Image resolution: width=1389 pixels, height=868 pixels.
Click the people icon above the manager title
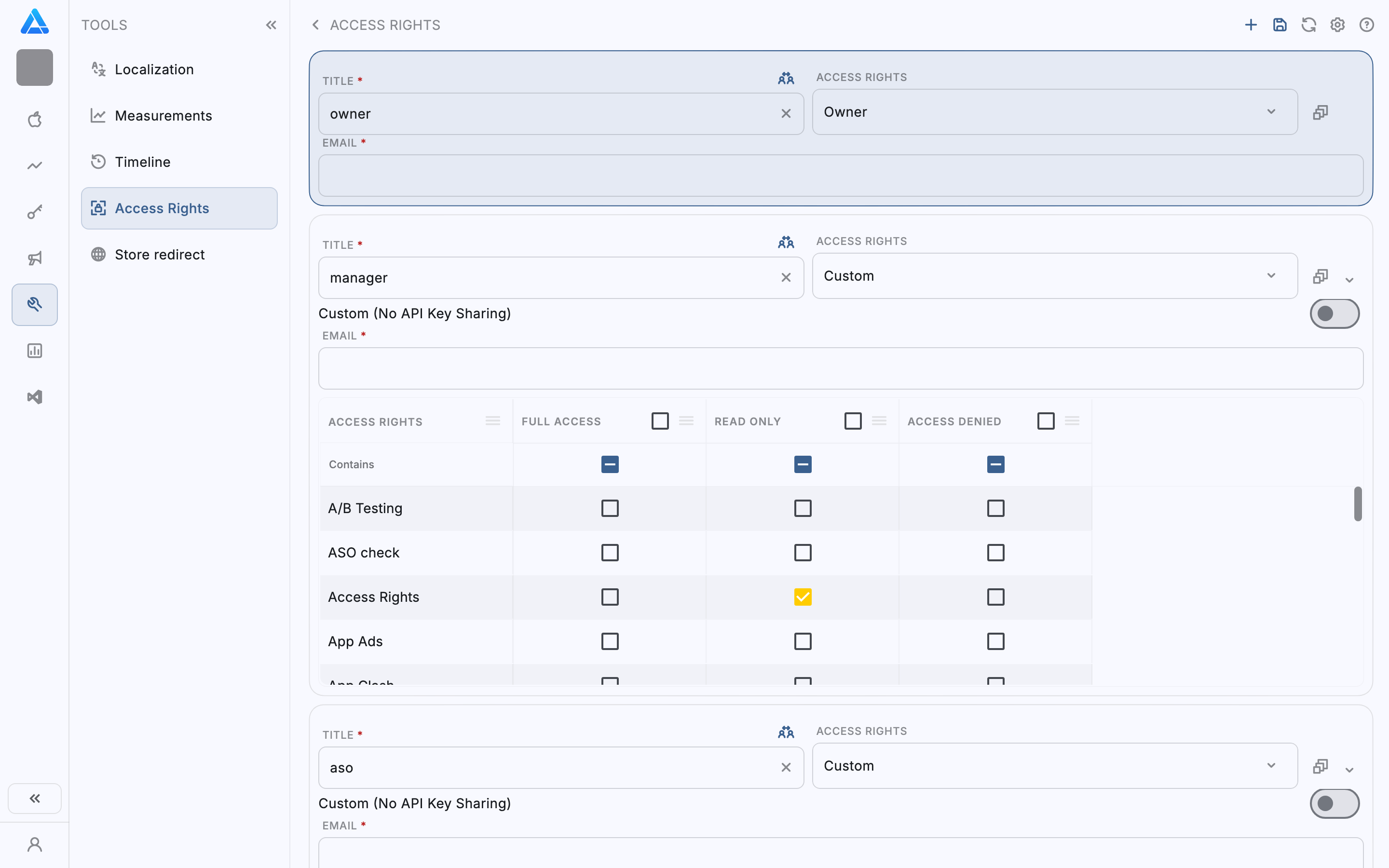pyautogui.click(x=786, y=242)
